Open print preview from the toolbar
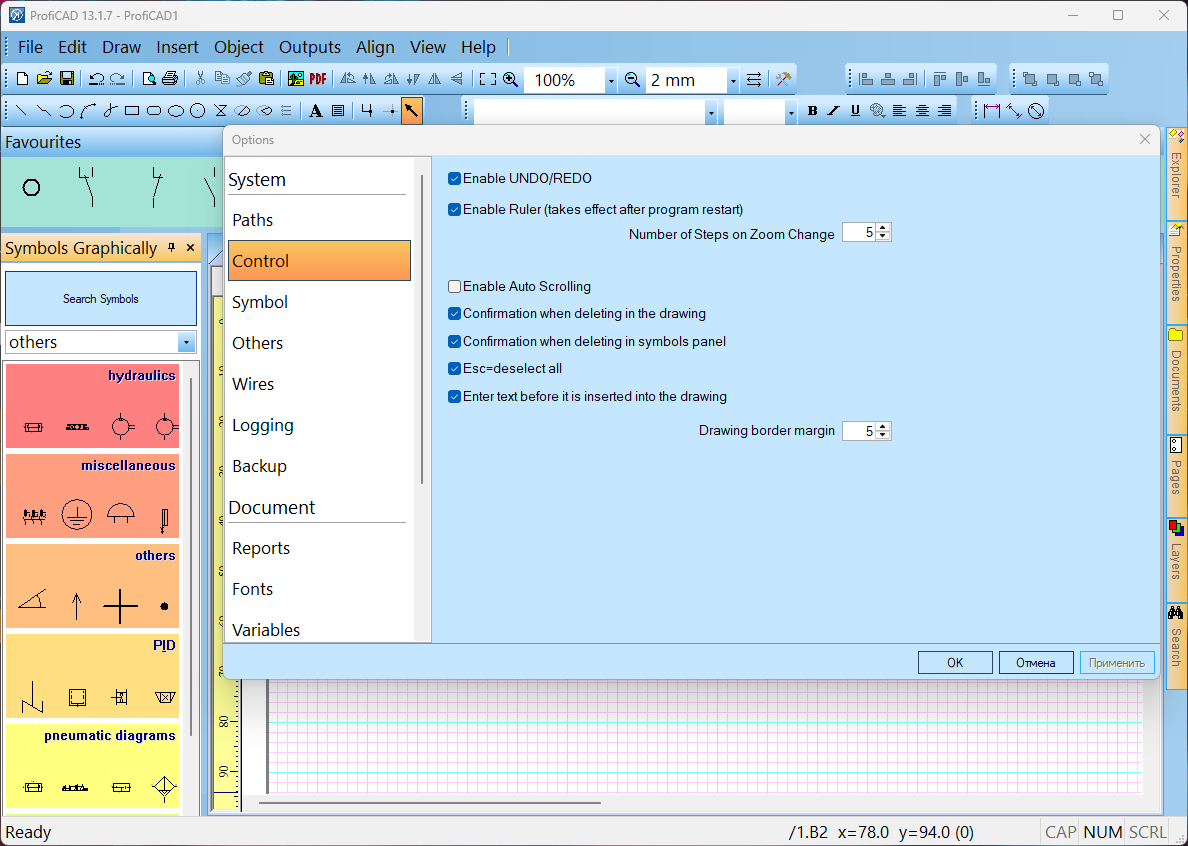The height and width of the screenshot is (846, 1188). pyautogui.click(x=148, y=79)
